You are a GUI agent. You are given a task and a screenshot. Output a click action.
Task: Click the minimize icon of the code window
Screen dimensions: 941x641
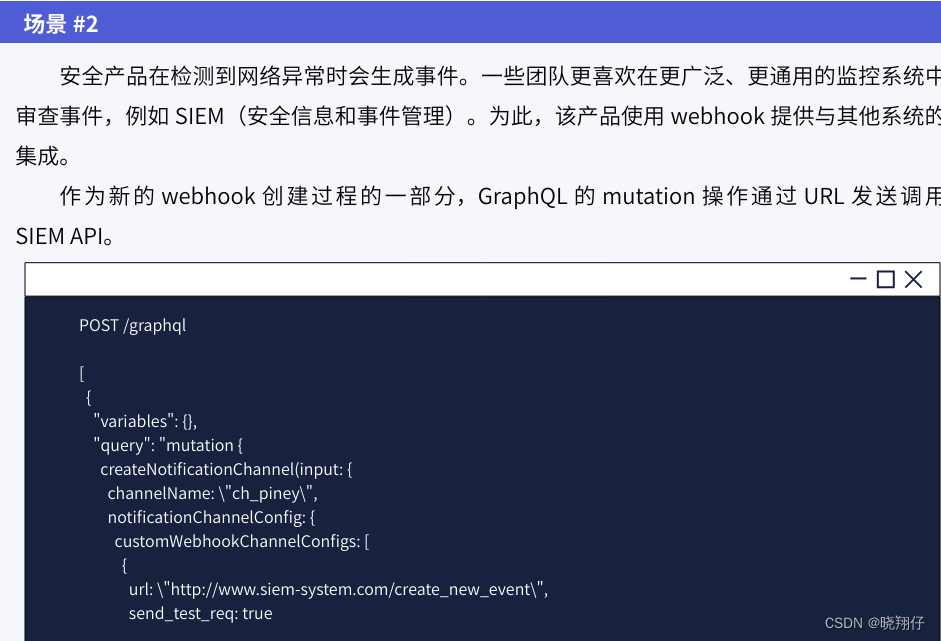point(857,280)
